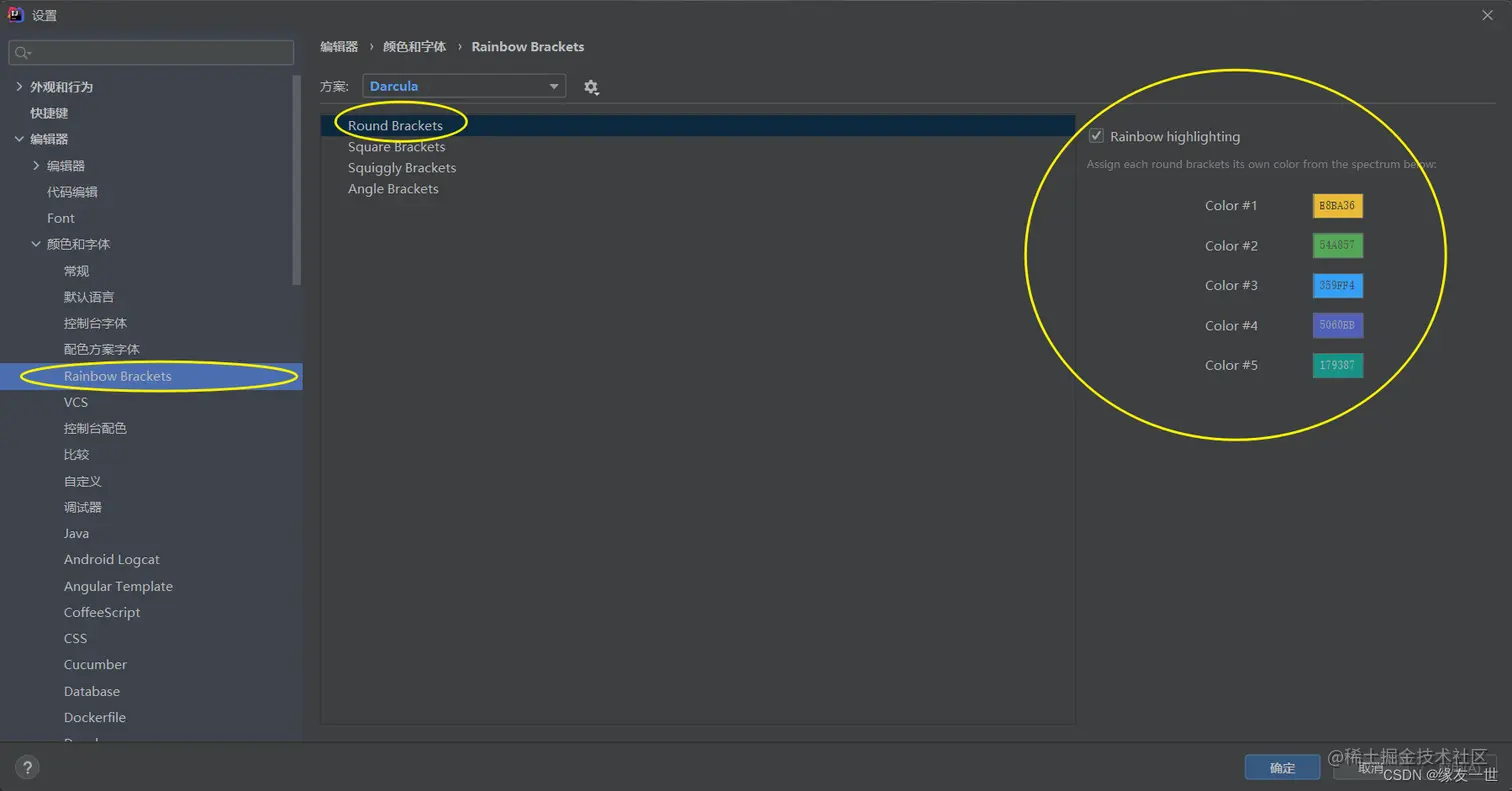Viewport: 1512px width, 791px height.
Task: Expand the 外观和行为 tree node
Action: (x=19, y=87)
